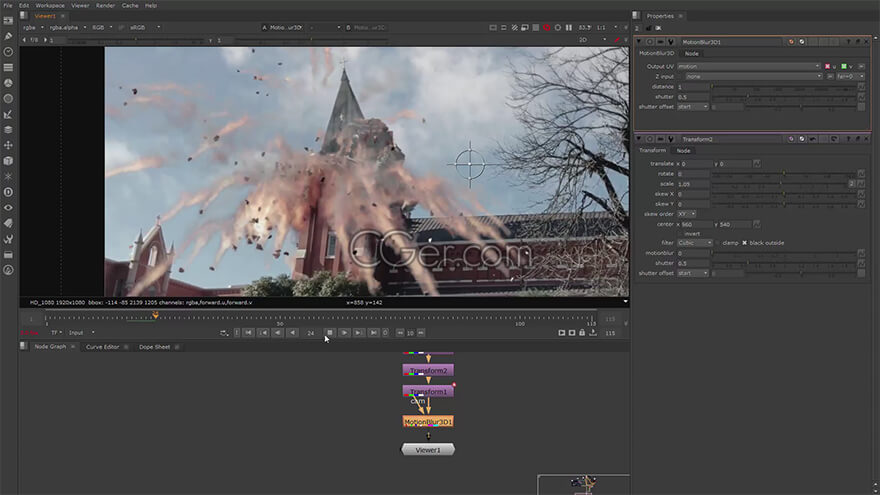880x495 pixels.
Task: Pause viewer updating with pause icon
Action: pos(569,28)
